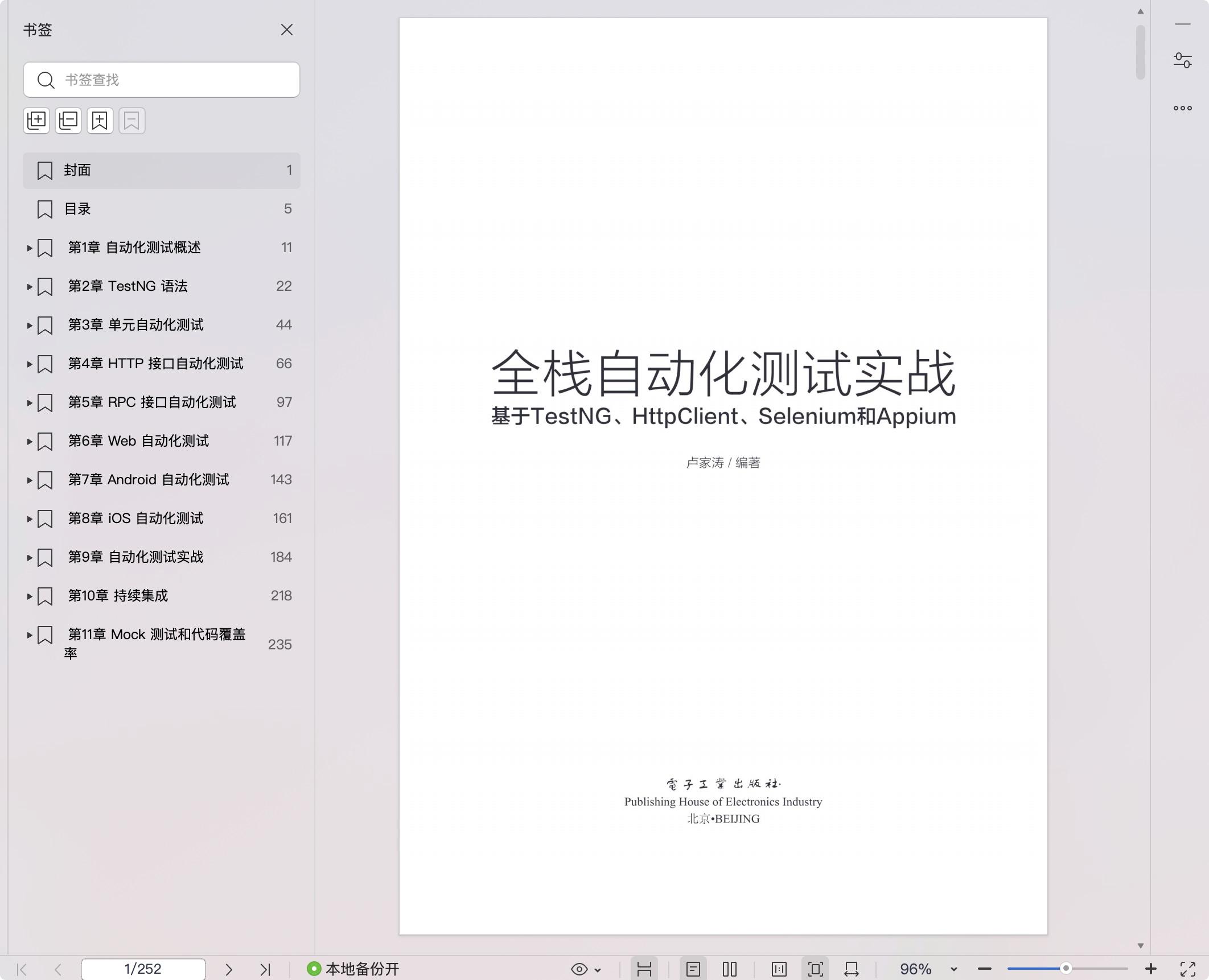Expand 第3章 单元自动化测试
1209x980 pixels.
point(30,326)
